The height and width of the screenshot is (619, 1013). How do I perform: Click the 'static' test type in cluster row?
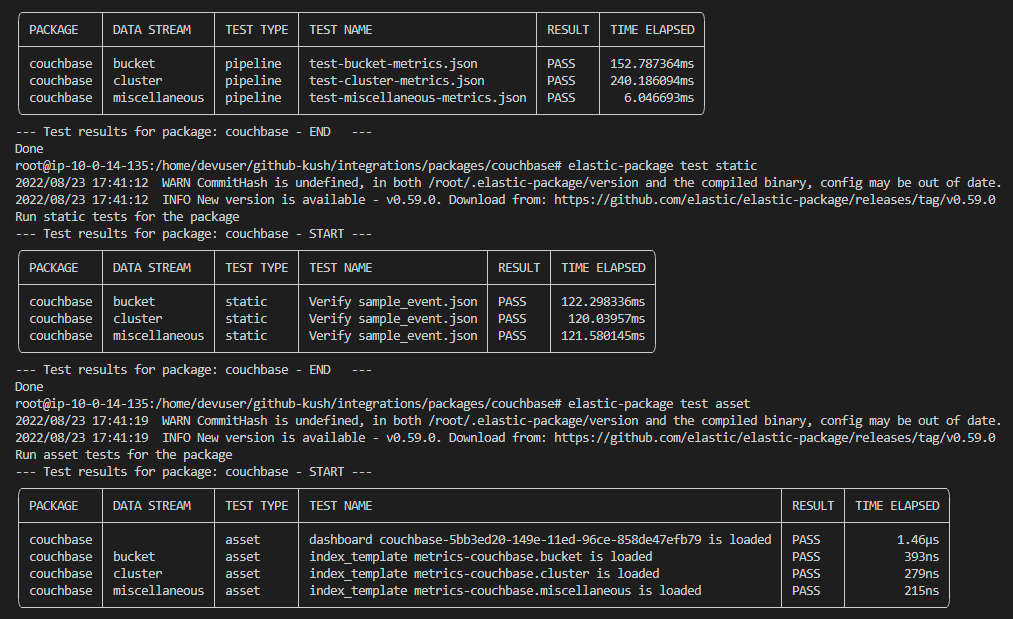[x=246, y=319]
